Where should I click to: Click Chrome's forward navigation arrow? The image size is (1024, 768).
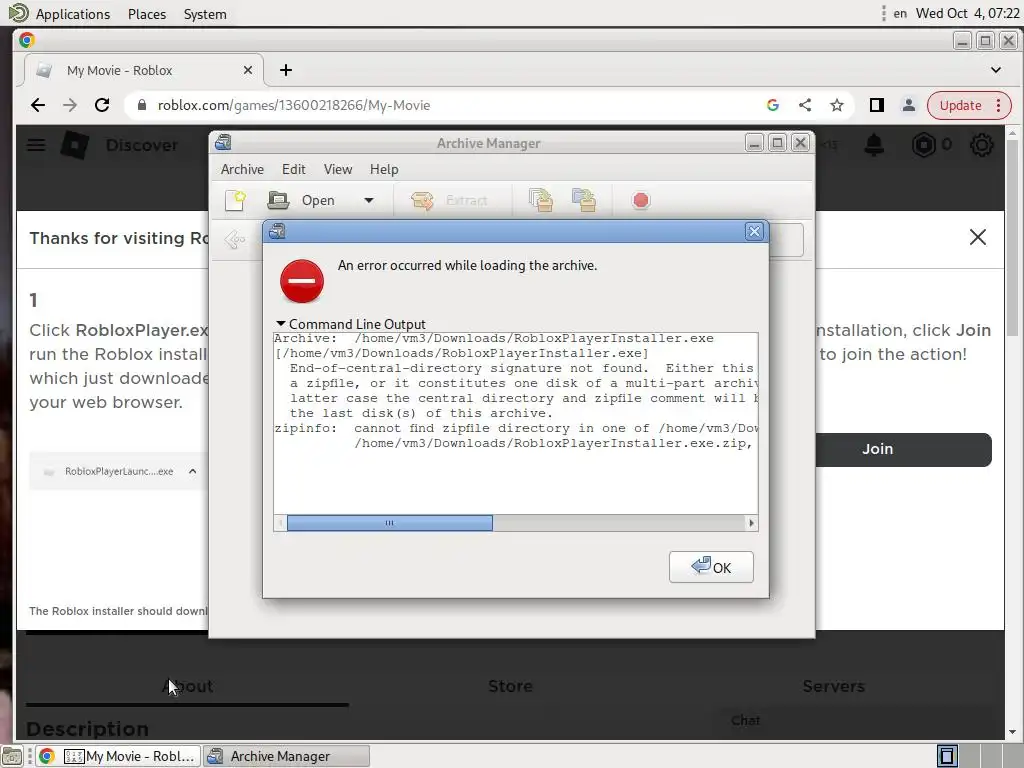pos(70,105)
